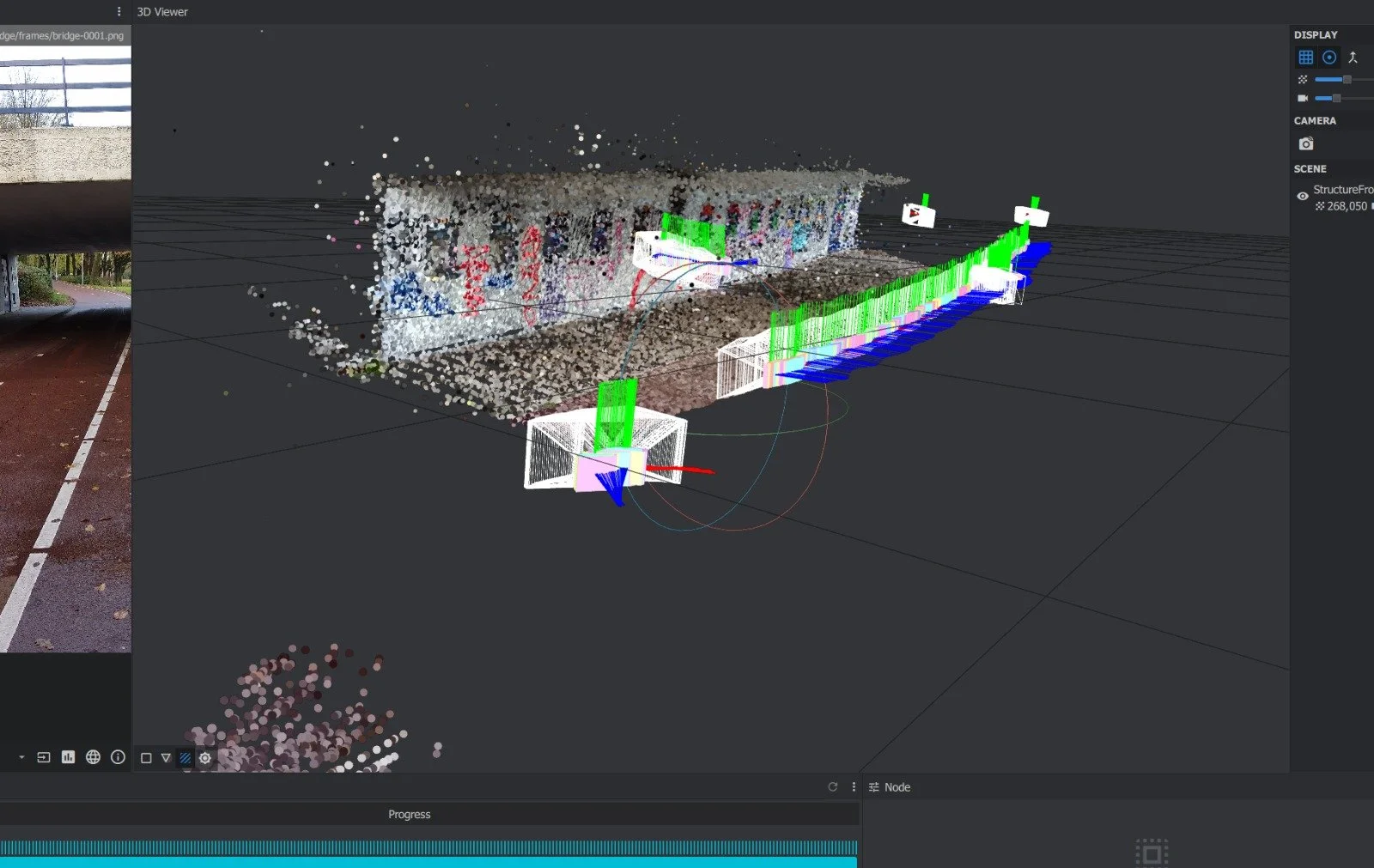Click the 268,050 point count
This screenshot has width=1374, height=868.
coord(1347,206)
